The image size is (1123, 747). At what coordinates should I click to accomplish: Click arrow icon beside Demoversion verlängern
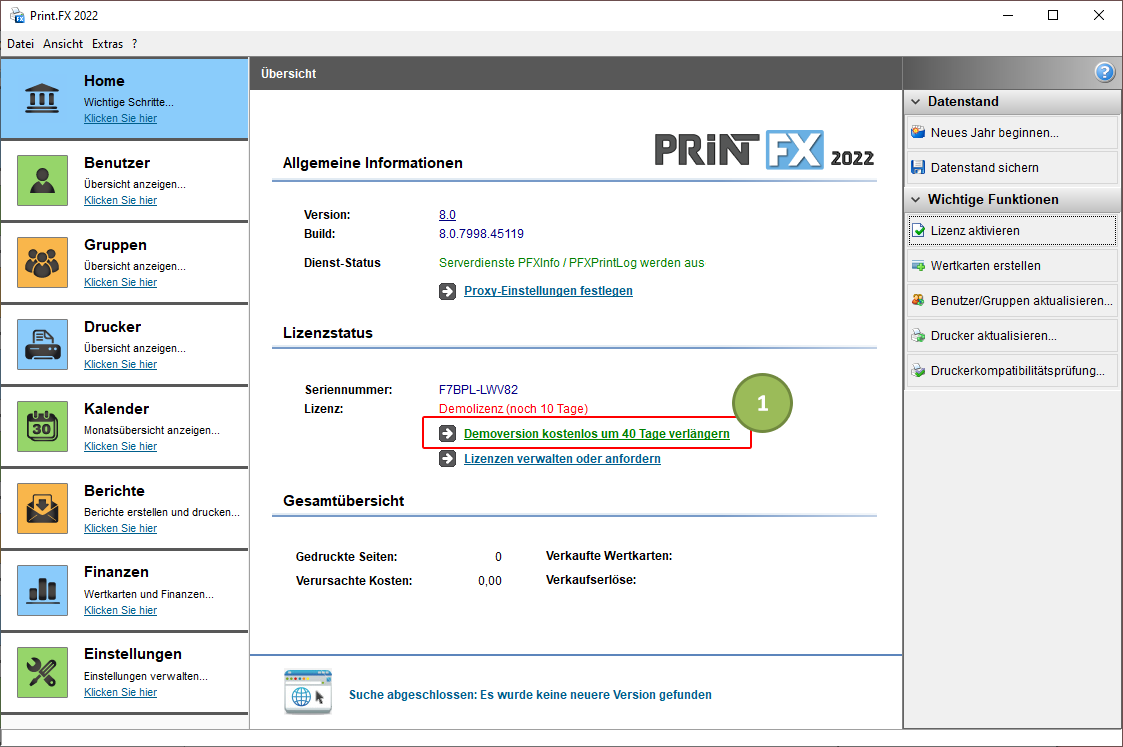pos(448,434)
